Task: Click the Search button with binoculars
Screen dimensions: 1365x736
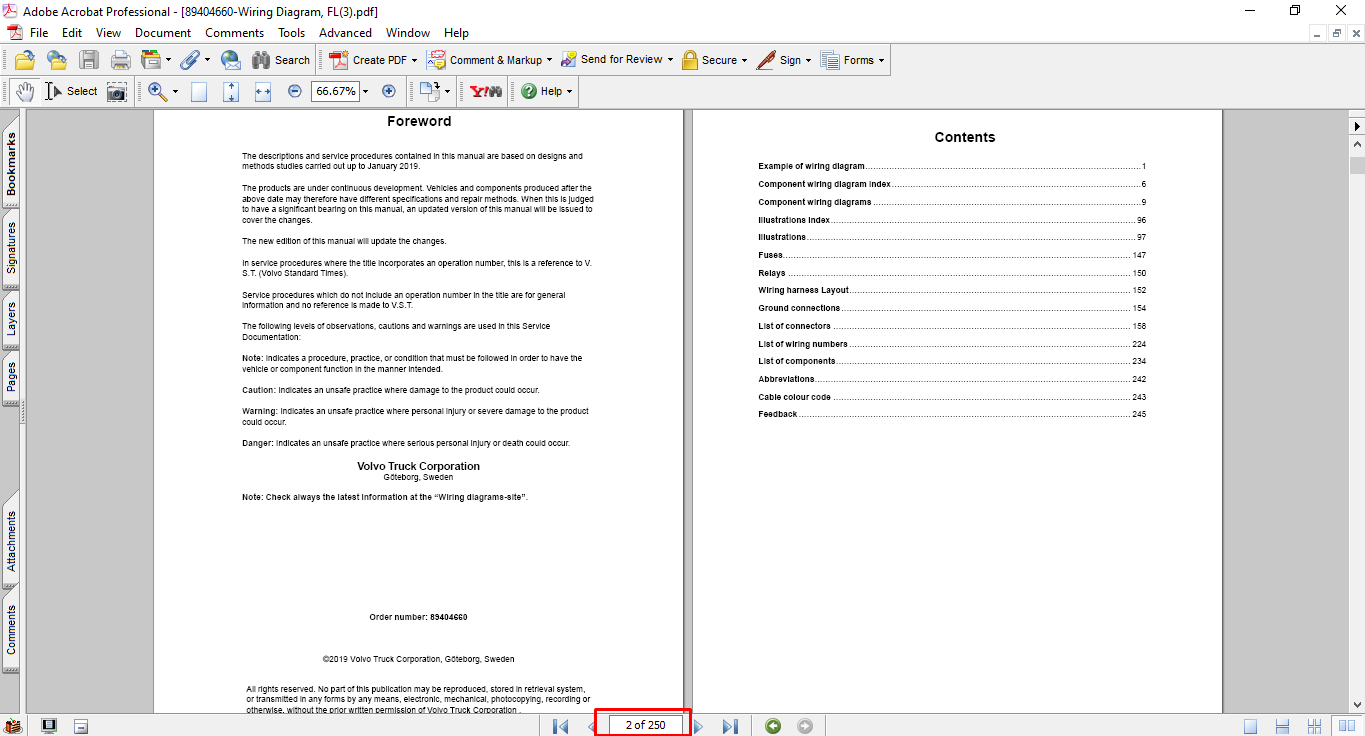Action: pyautogui.click(x=281, y=60)
